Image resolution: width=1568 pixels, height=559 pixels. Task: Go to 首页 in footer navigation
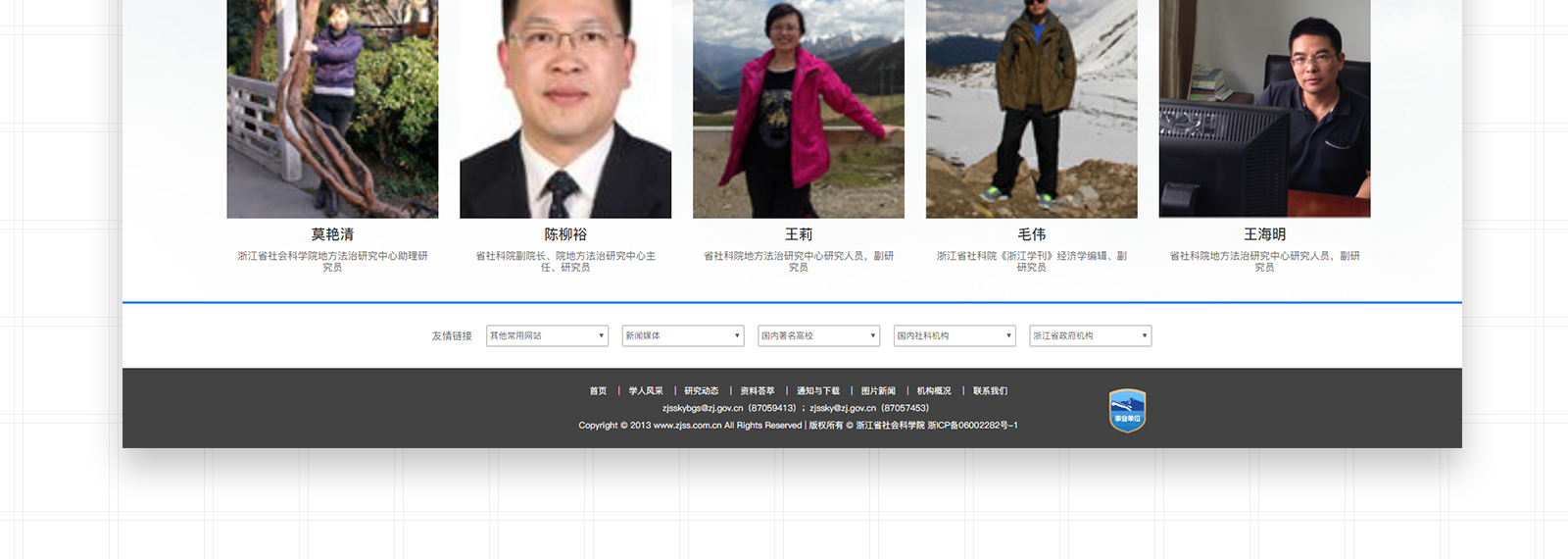(598, 391)
